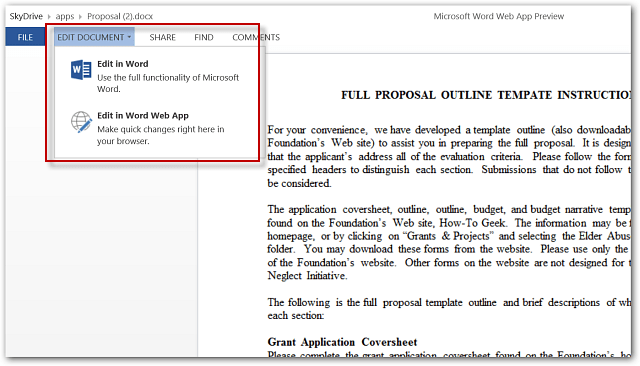Click the breadcrumb arrow after SkyDrive
The height and width of the screenshot is (366, 640).
point(49,17)
